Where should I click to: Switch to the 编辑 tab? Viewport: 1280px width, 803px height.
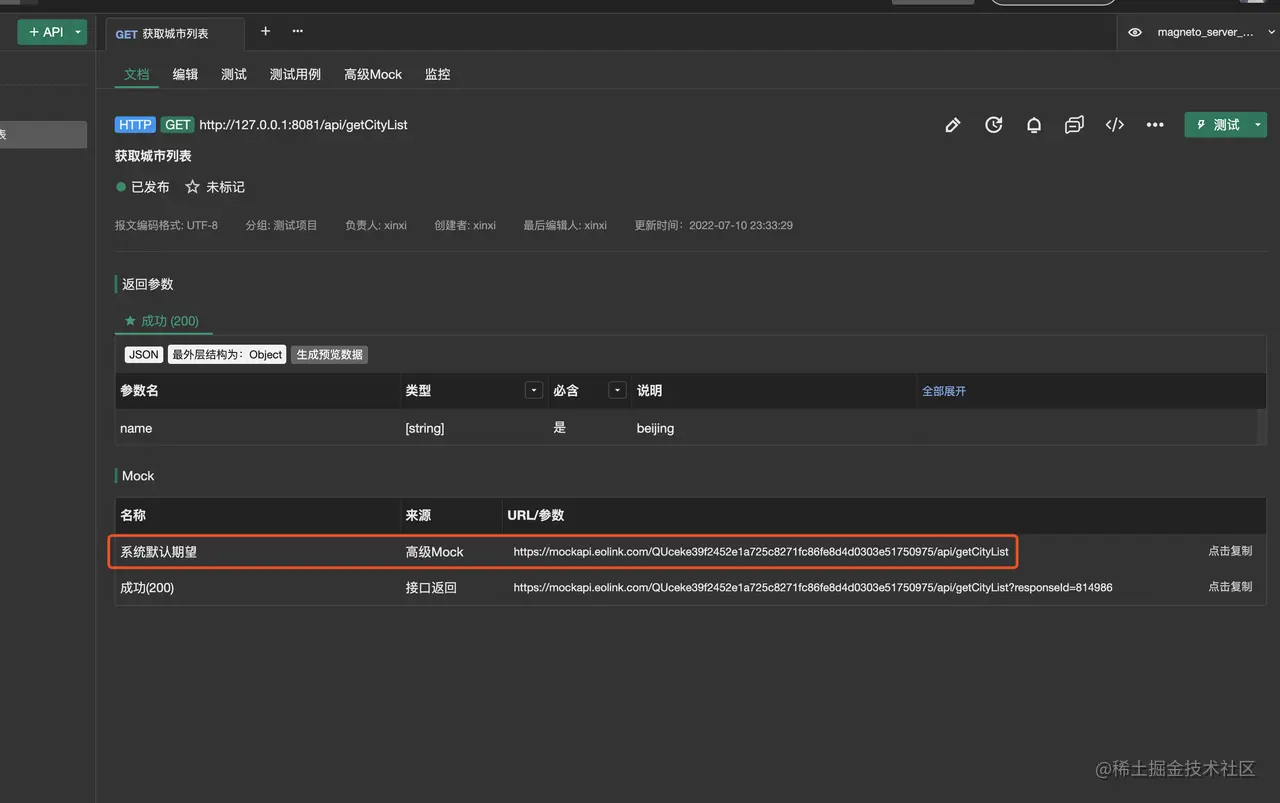click(185, 74)
